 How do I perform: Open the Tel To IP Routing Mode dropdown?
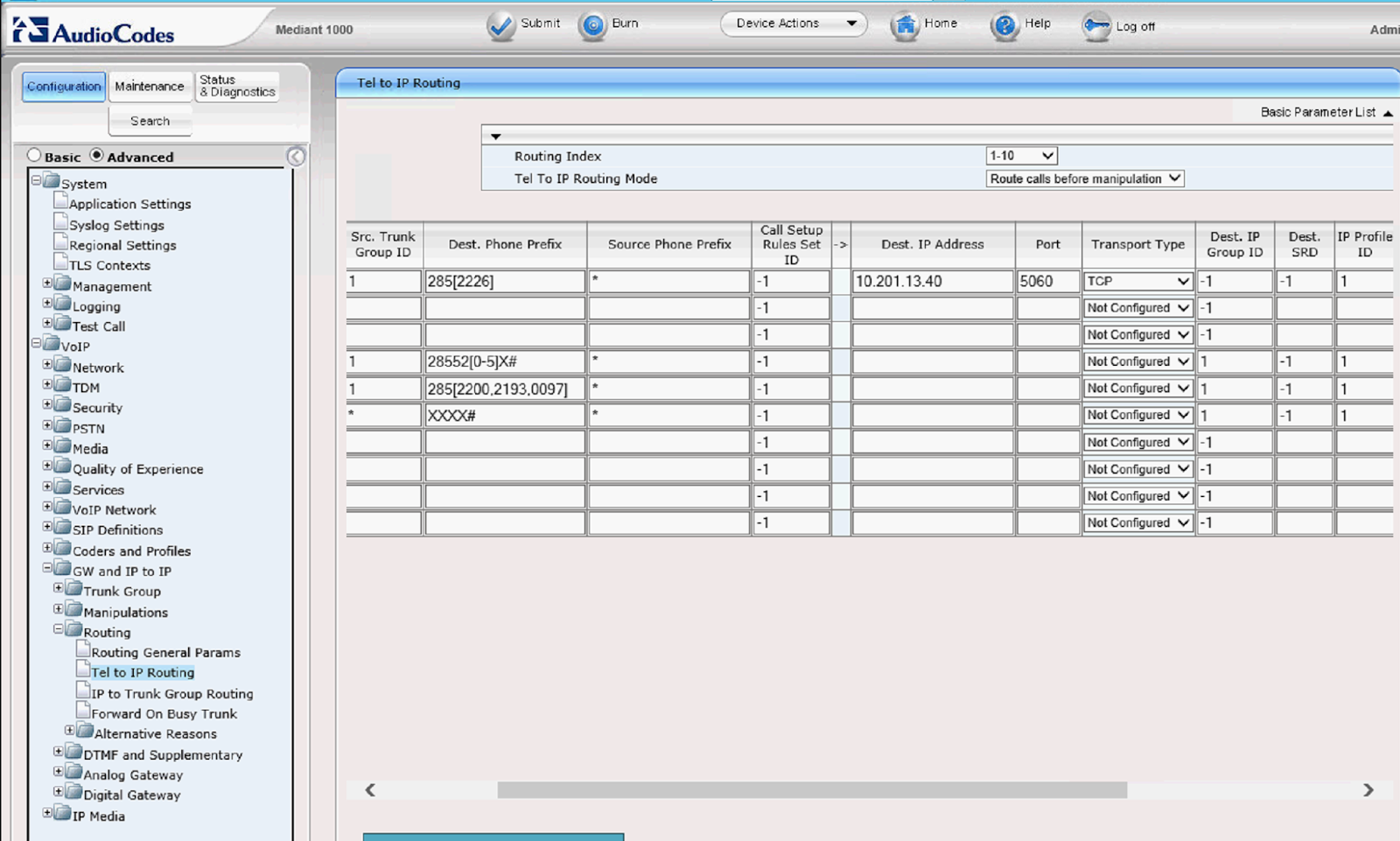click(1085, 179)
